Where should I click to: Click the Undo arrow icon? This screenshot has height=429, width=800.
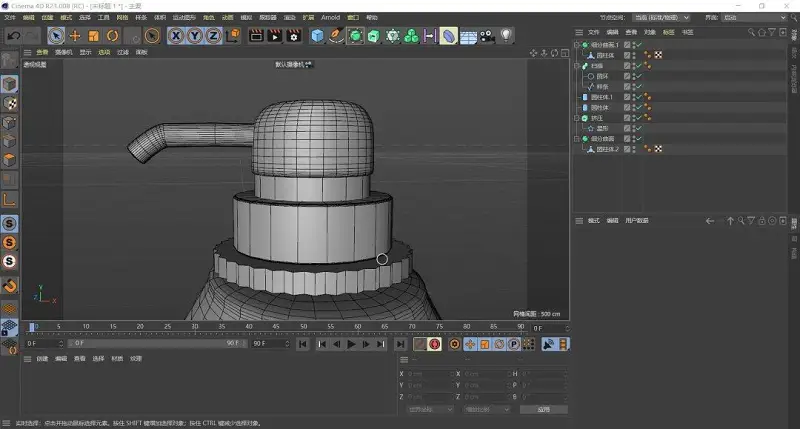click(14, 36)
